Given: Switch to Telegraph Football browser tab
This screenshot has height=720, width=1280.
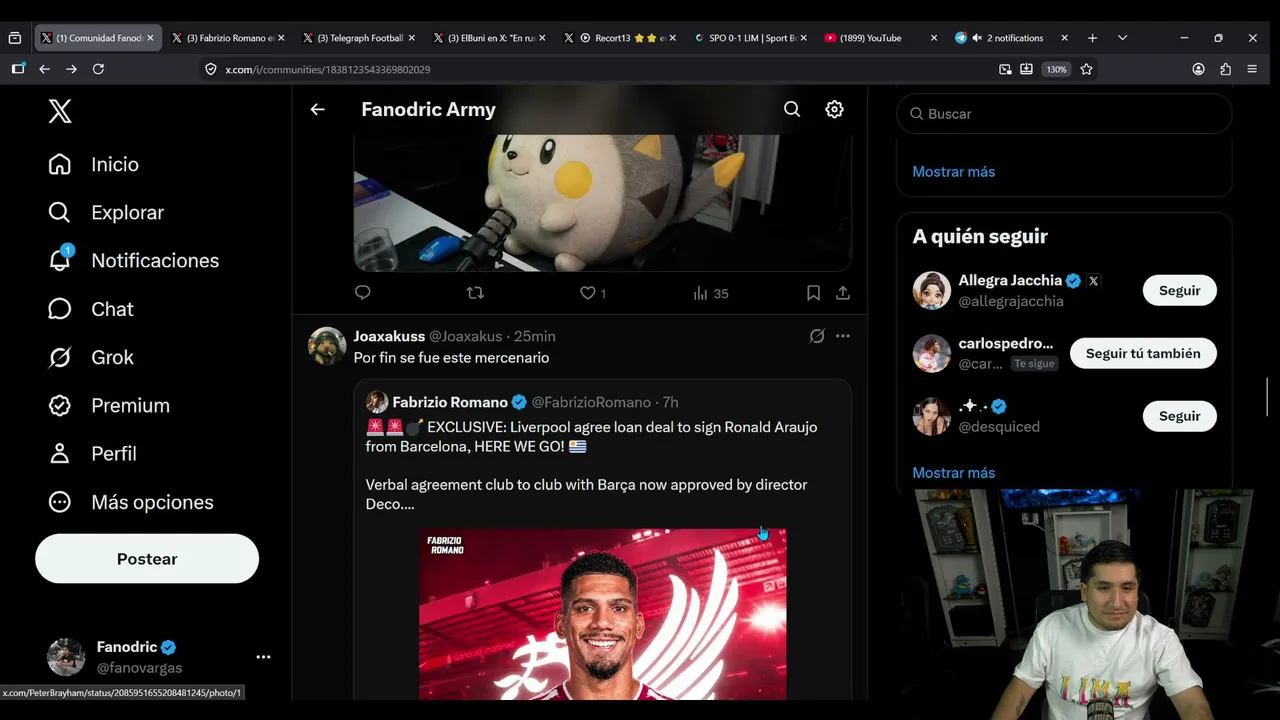Looking at the screenshot, I should (358, 38).
